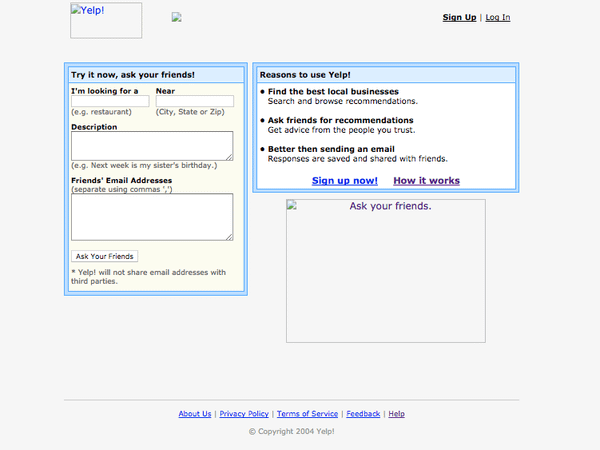Click the small broken image beside the logo

[176, 17]
